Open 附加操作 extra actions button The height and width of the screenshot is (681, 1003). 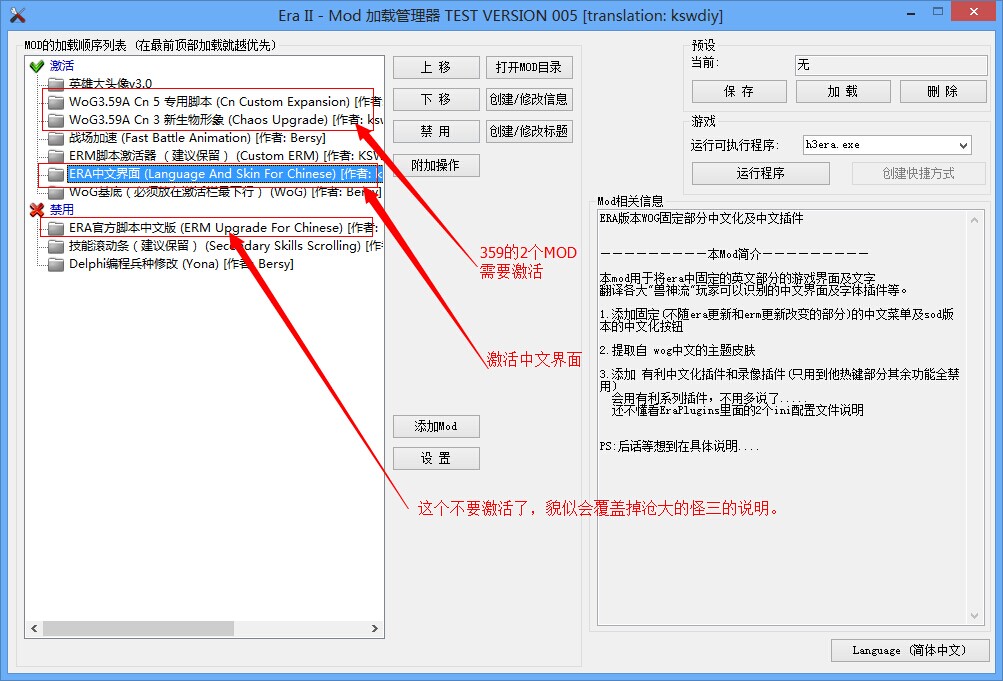point(436,165)
